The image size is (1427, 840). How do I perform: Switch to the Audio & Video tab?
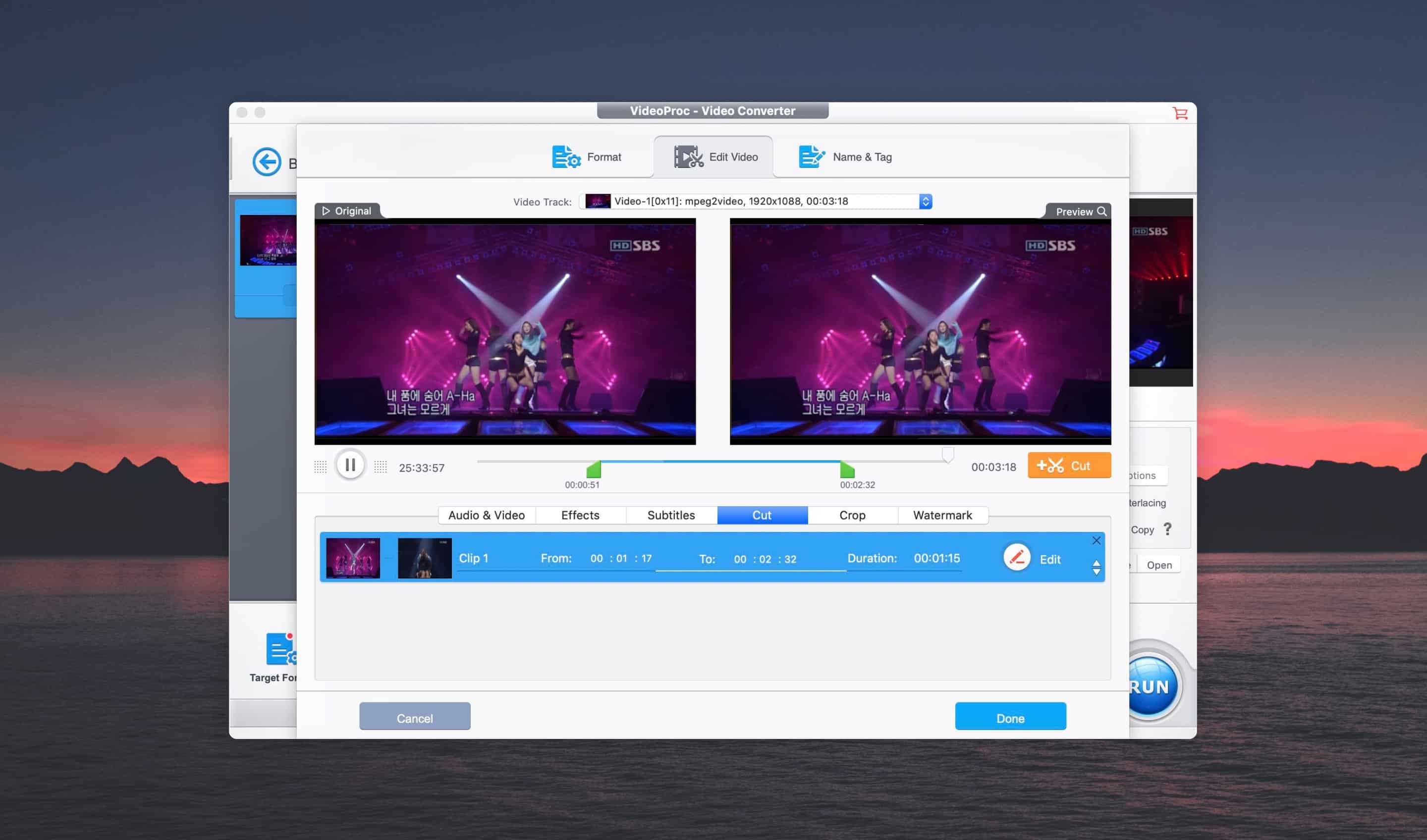tap(487, 515)
